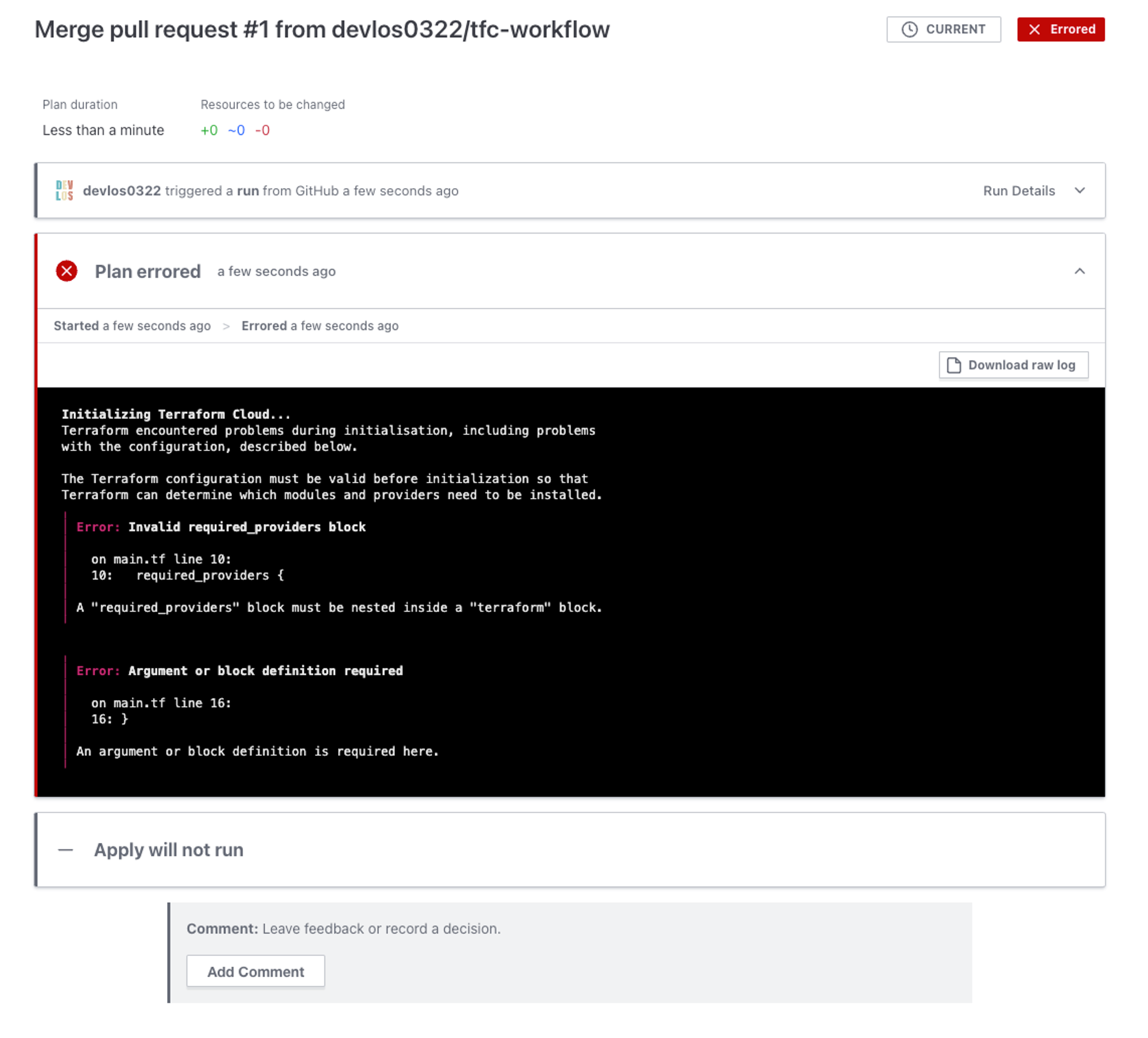Viewport: 1148px width, 1038px height.
Task: Click the clock icon in CURRENT badge
Action: [x=909, y=29]
